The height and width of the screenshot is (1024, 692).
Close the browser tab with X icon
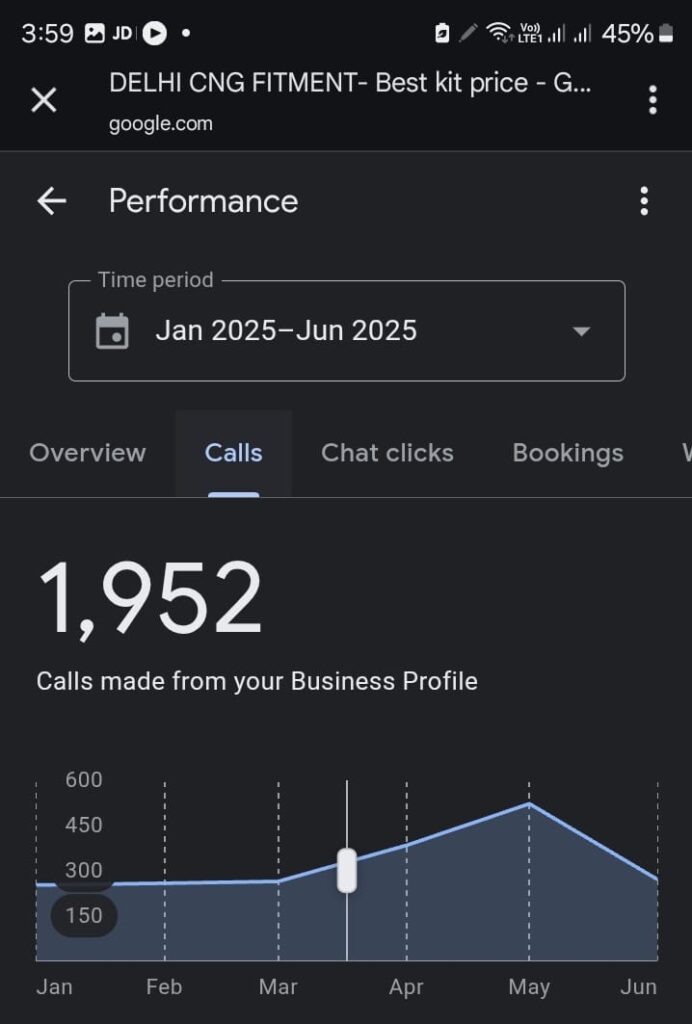(44, 100)
